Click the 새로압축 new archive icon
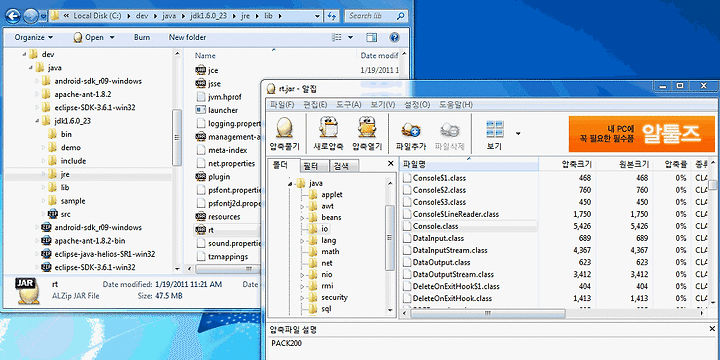 [x=328, y=127]
